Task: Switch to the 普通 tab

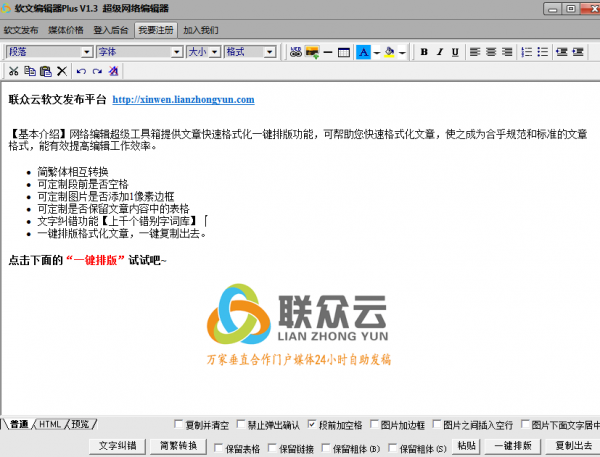Action: [18, 424]
